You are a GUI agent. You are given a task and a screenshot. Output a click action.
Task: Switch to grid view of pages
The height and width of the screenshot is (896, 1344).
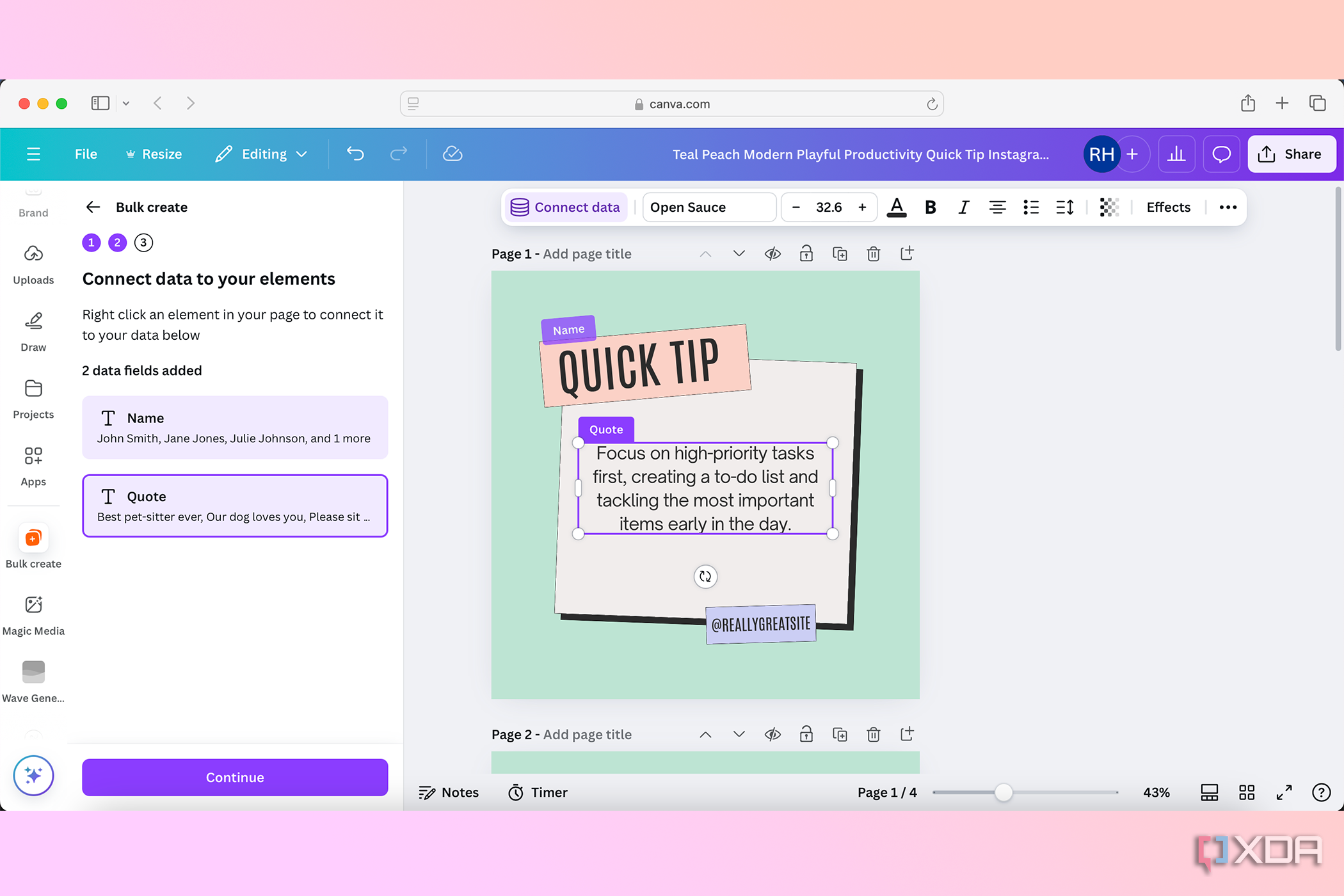point(1247,792)
